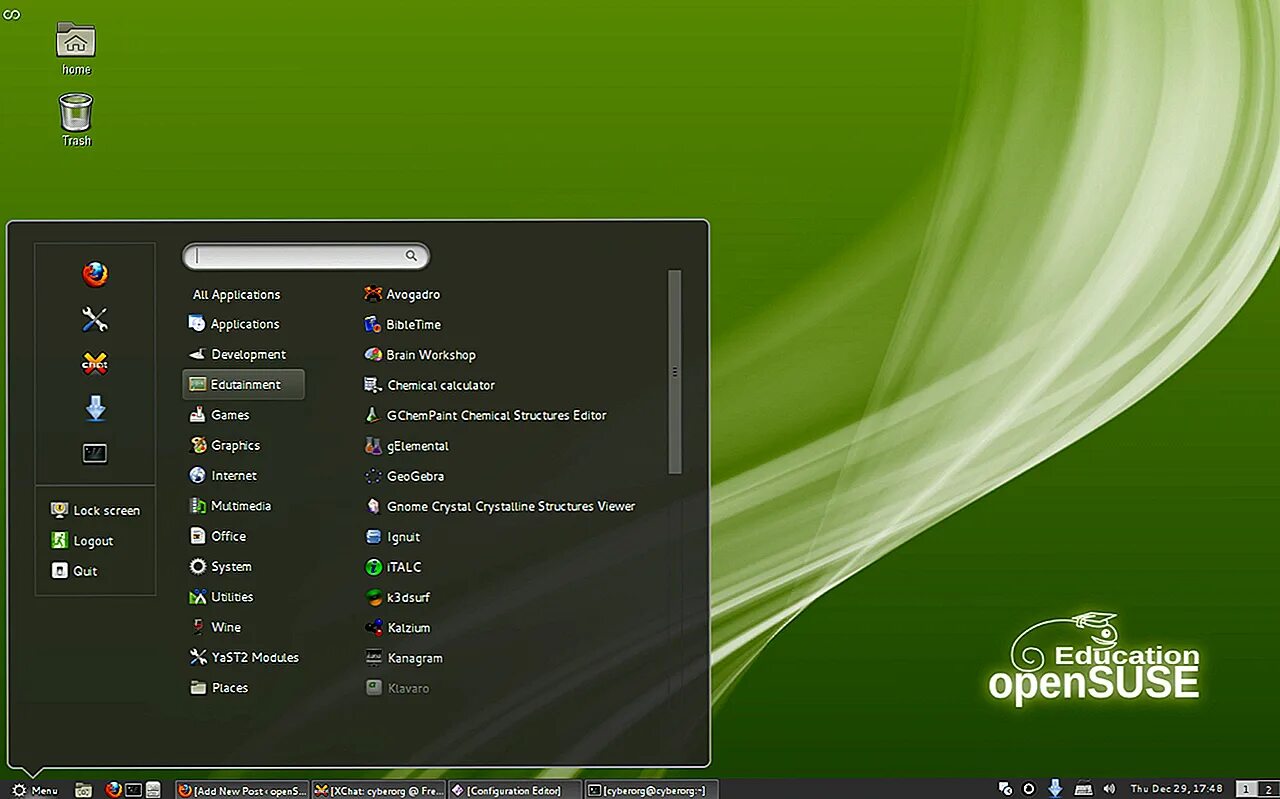The height and width of the screenshot is (799, 1280).
Task: Open the clock showing Thu Dec 29
Action: click(1177, 789)
